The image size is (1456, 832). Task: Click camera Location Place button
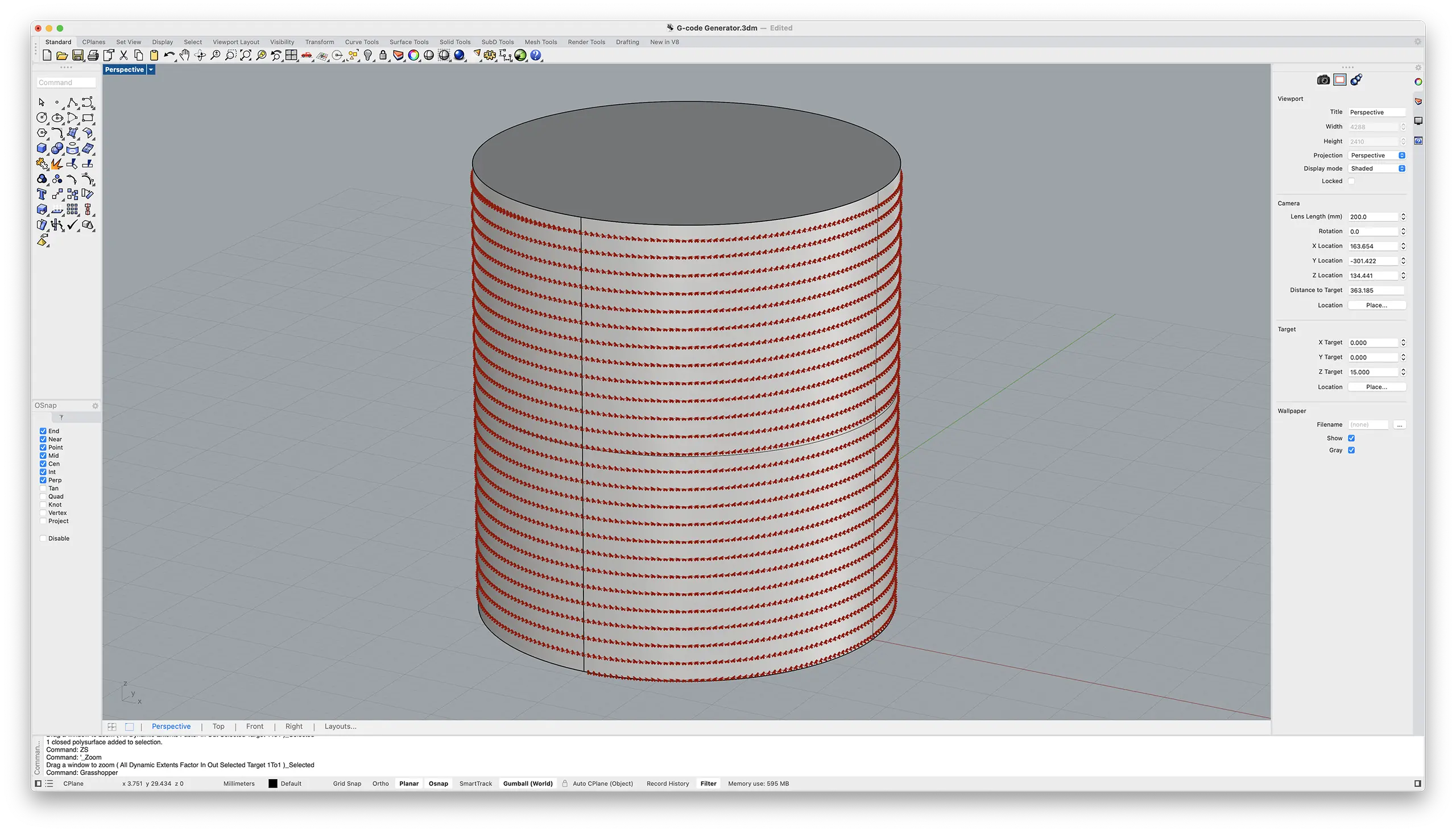click(1376, 305)
